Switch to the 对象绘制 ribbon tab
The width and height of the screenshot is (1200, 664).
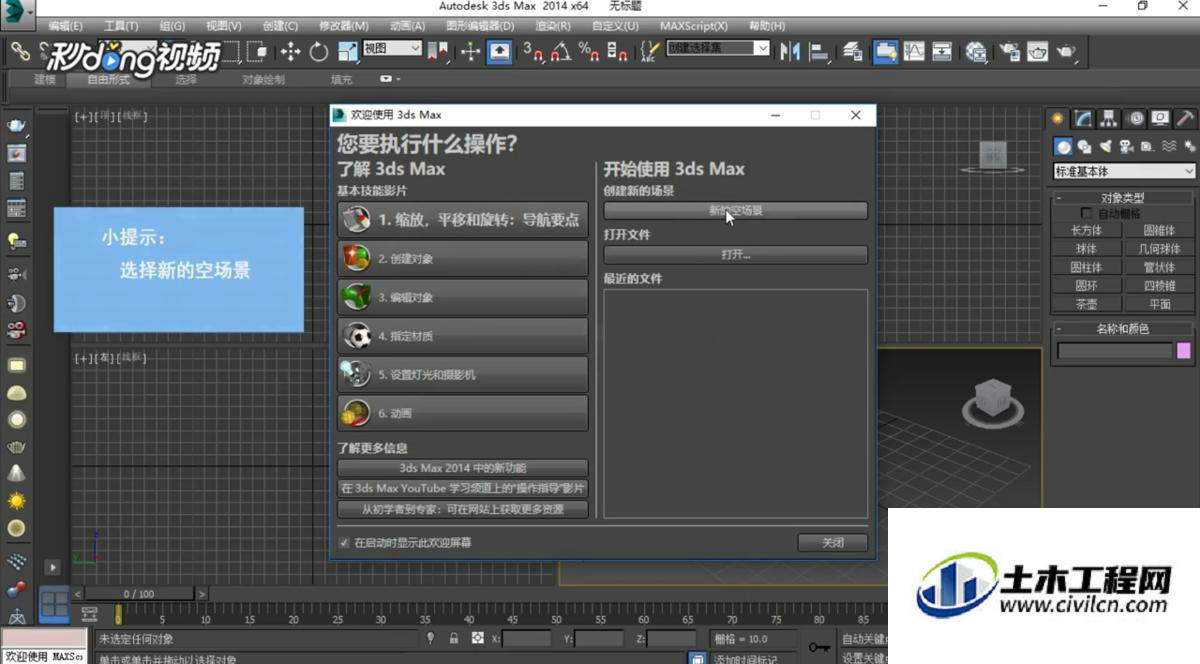coord(263,80)
